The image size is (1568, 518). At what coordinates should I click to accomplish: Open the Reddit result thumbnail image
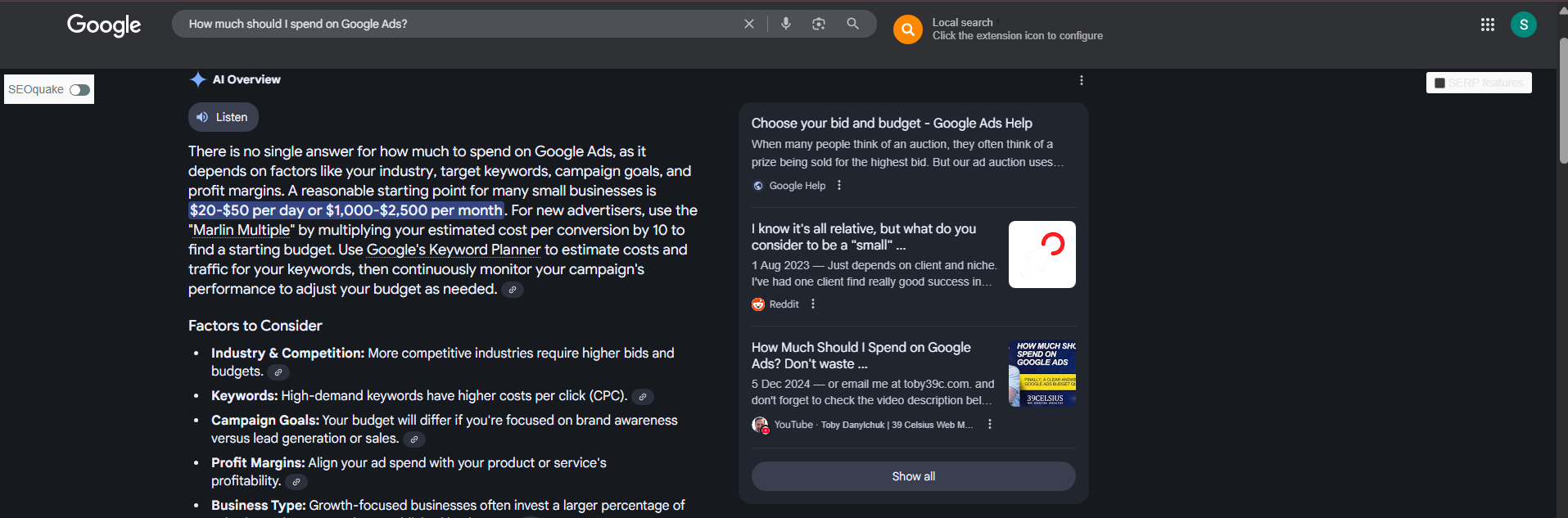pos(1042,254)
